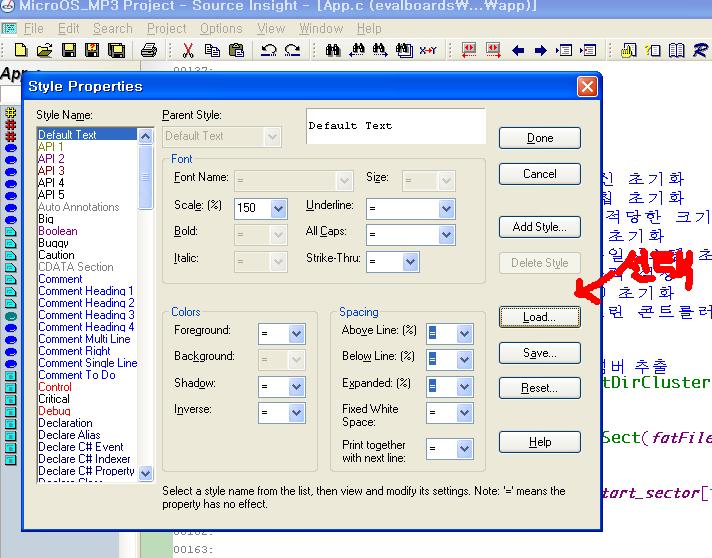Expand the Fixed White Space dropdown

click(465, 413)
